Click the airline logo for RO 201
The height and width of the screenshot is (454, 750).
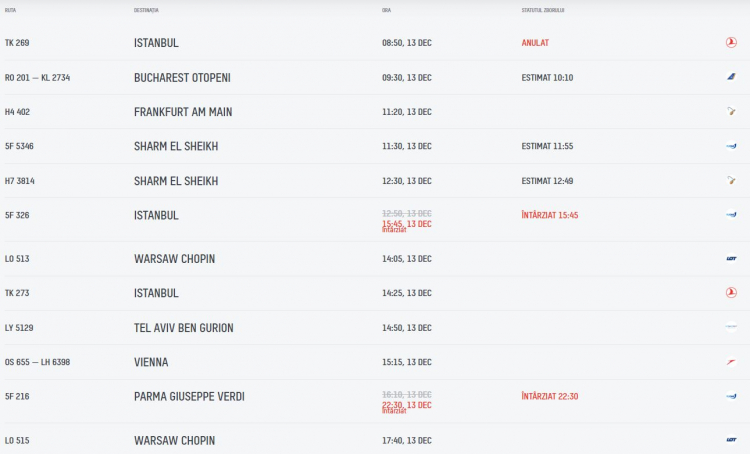(731, 77)
